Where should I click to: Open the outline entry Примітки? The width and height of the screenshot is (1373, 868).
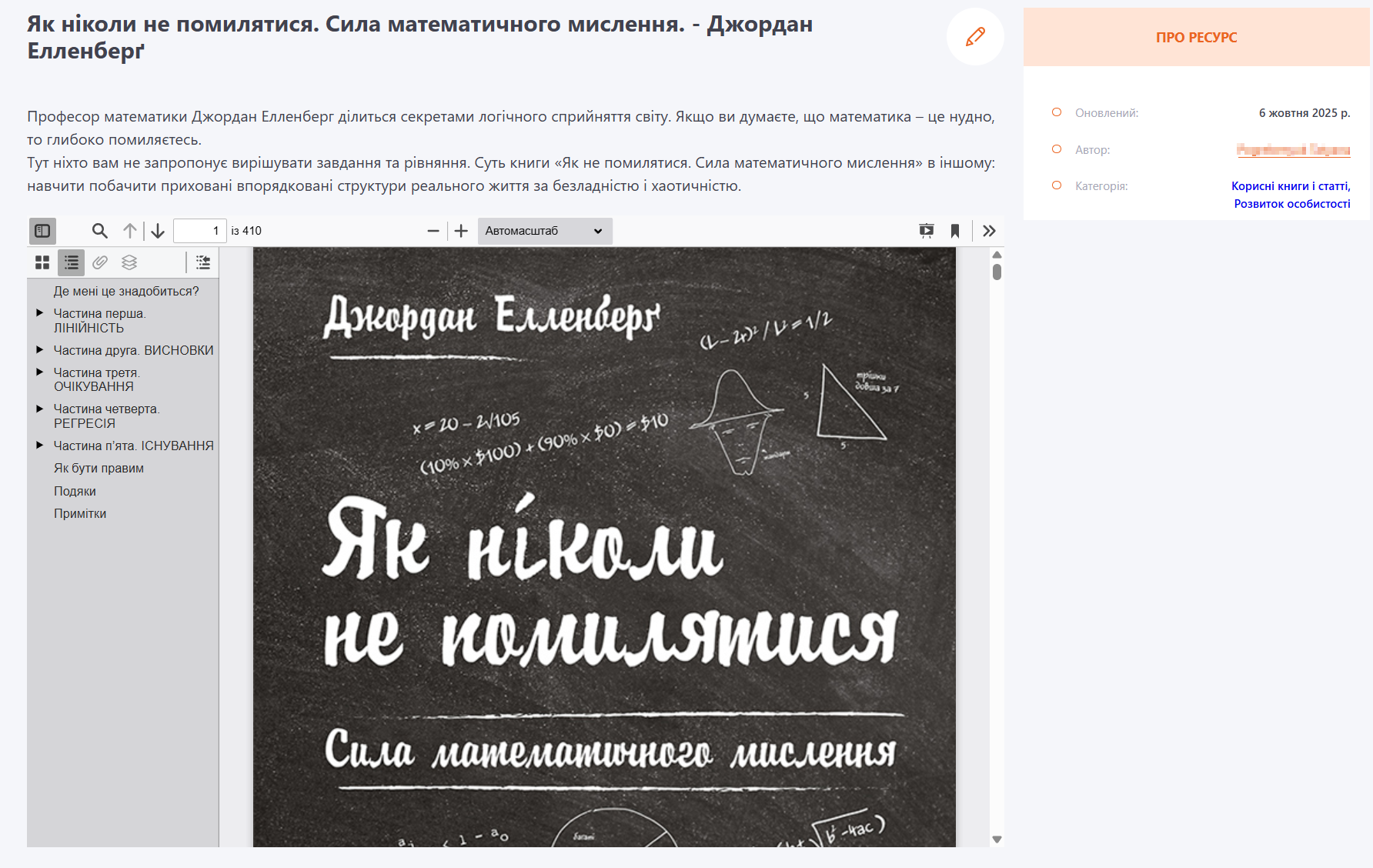coord(80,513)
